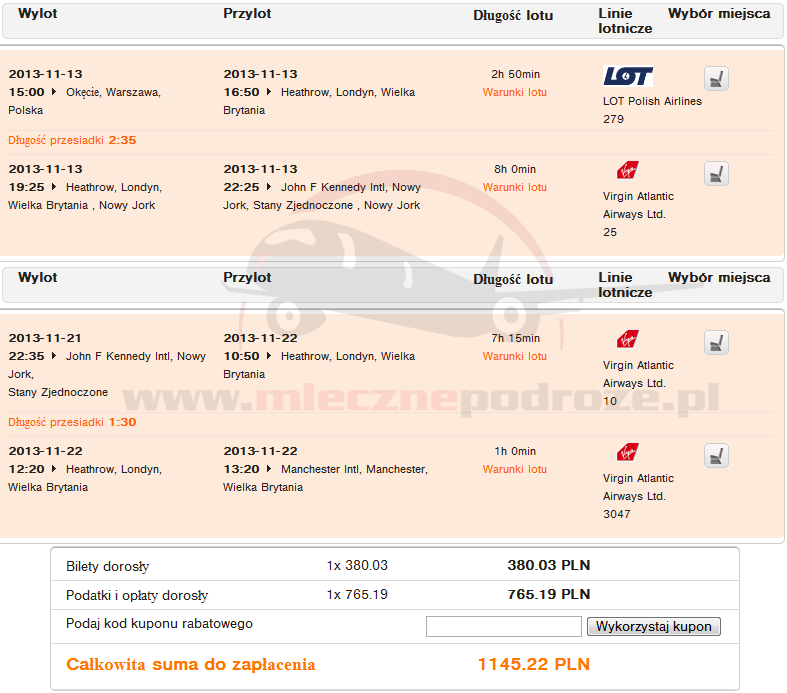Open seat selection for Virgin Atlantic flight 25
Screen dimensions: 787x693
715,174
